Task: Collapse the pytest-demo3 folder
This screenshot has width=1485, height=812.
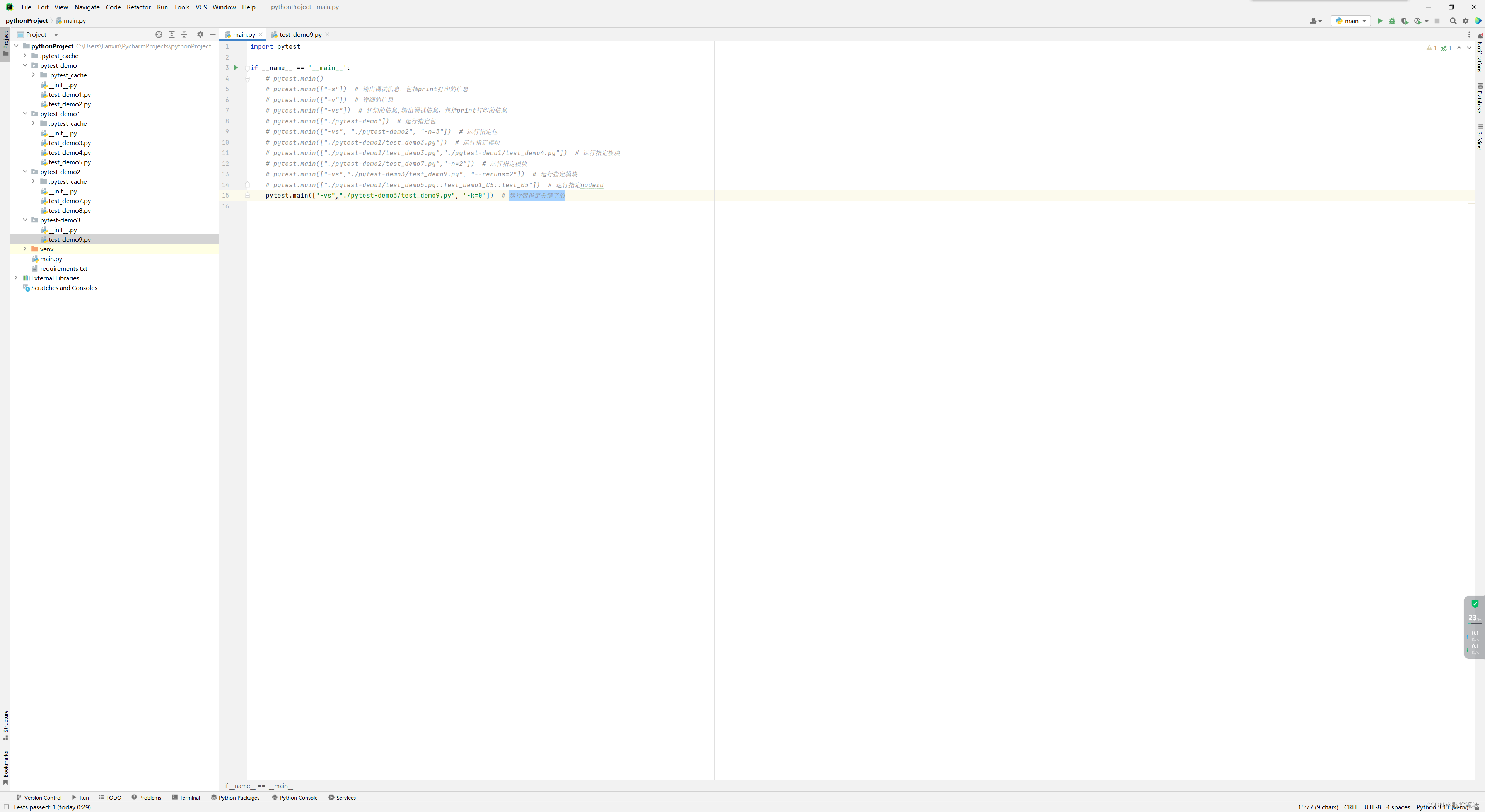Action: pos(25,220)
